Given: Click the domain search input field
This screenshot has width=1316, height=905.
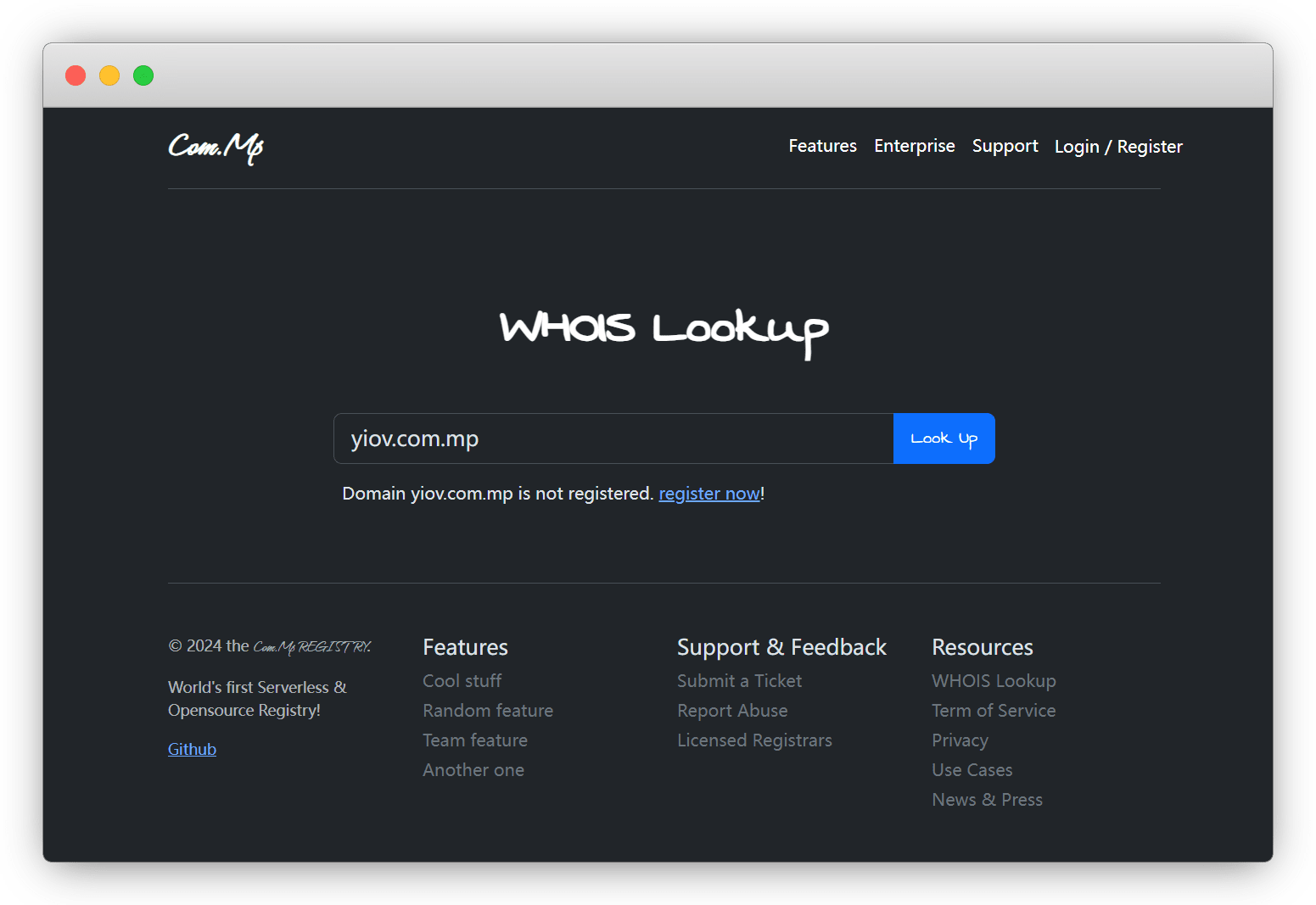Looking at the screenshot, I should (613, 439).
